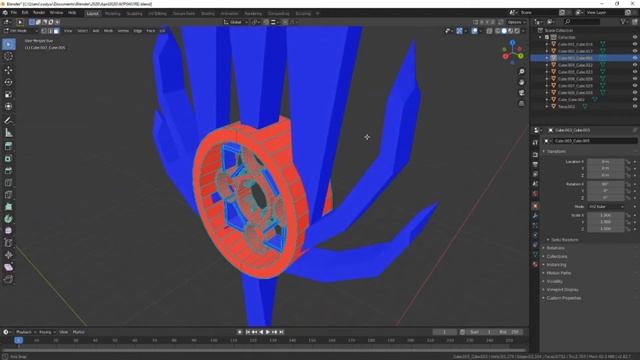
Task: Open the Playback popover in timeline
Action: tap(26, 332)
